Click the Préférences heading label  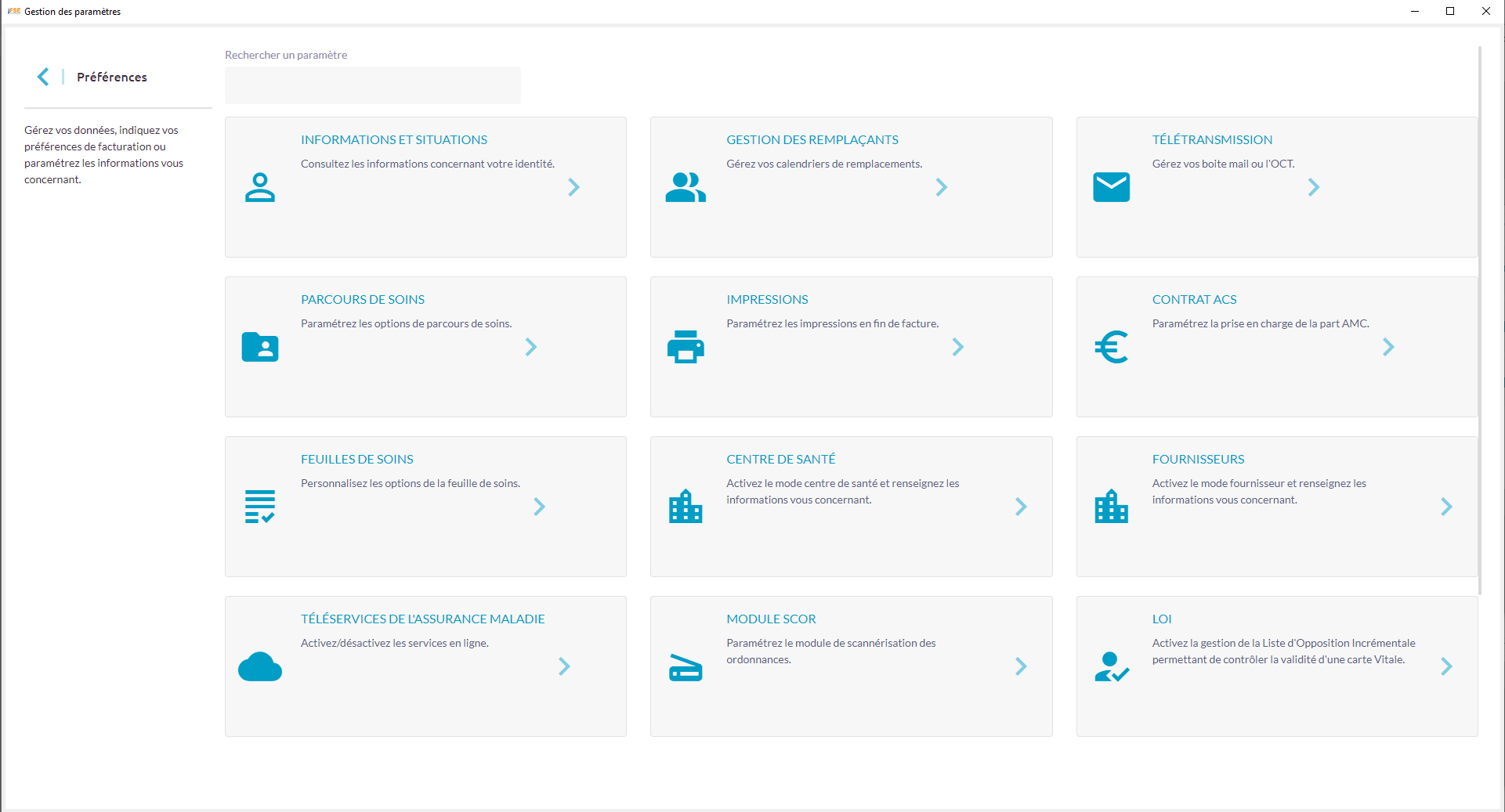tap(112, 77)
